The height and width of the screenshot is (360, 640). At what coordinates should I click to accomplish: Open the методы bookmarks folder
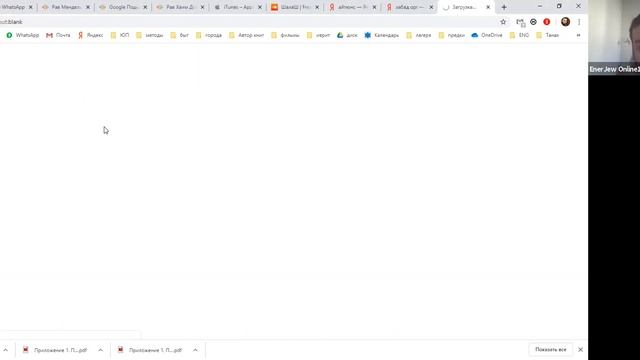(149, 36)
